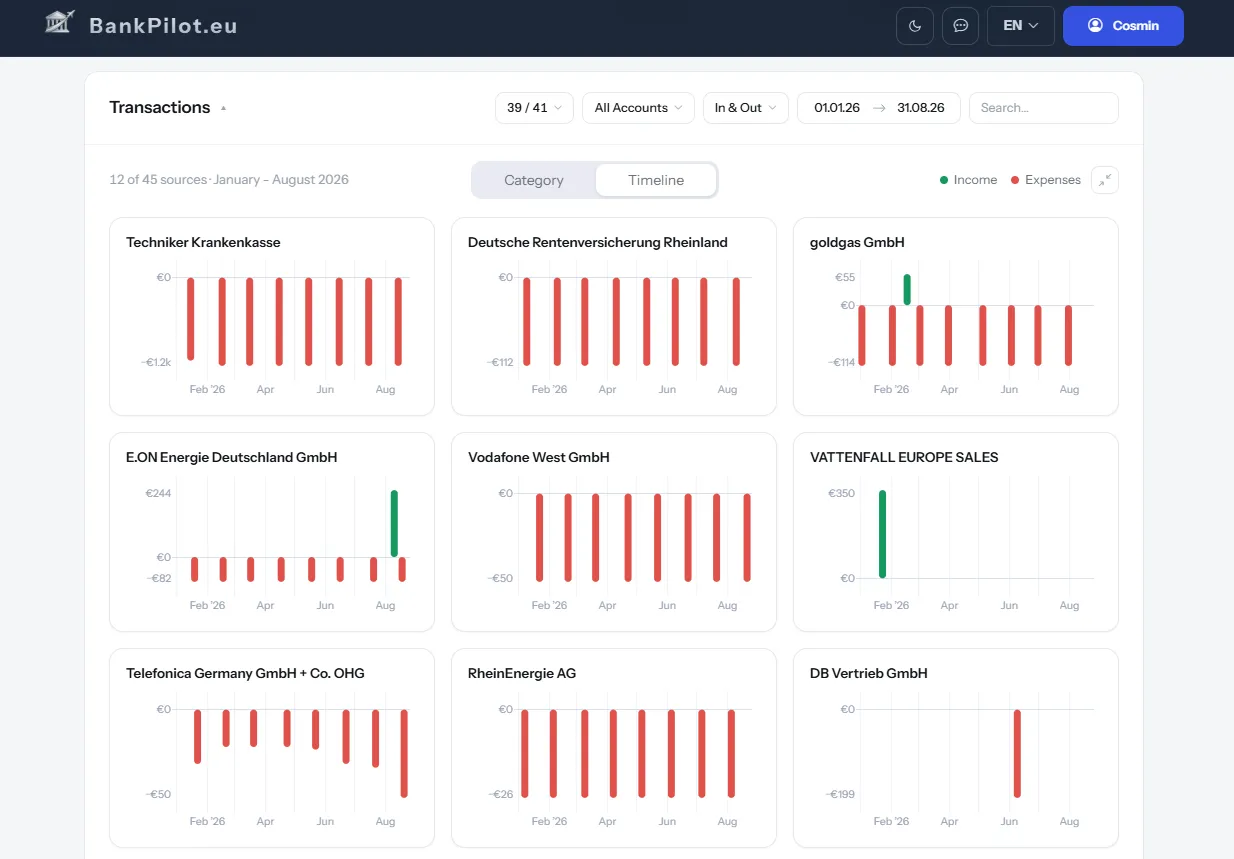Toggle dark mode moon icon
1234x859 pixels.
click(x=915, y=26)
